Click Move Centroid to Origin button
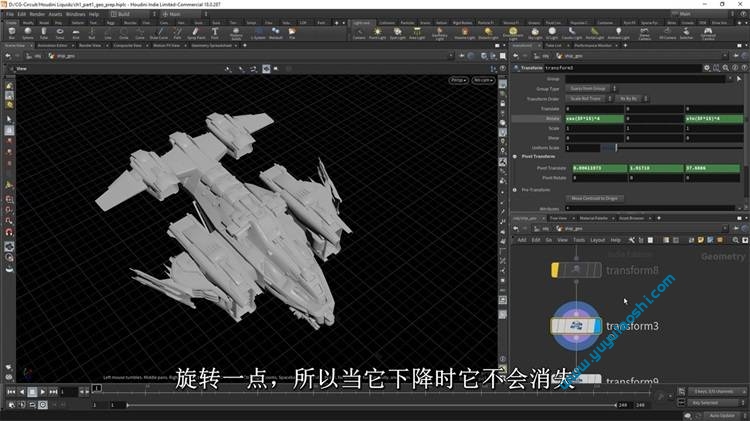The image size is (750, 421). [x=595, y=198]
